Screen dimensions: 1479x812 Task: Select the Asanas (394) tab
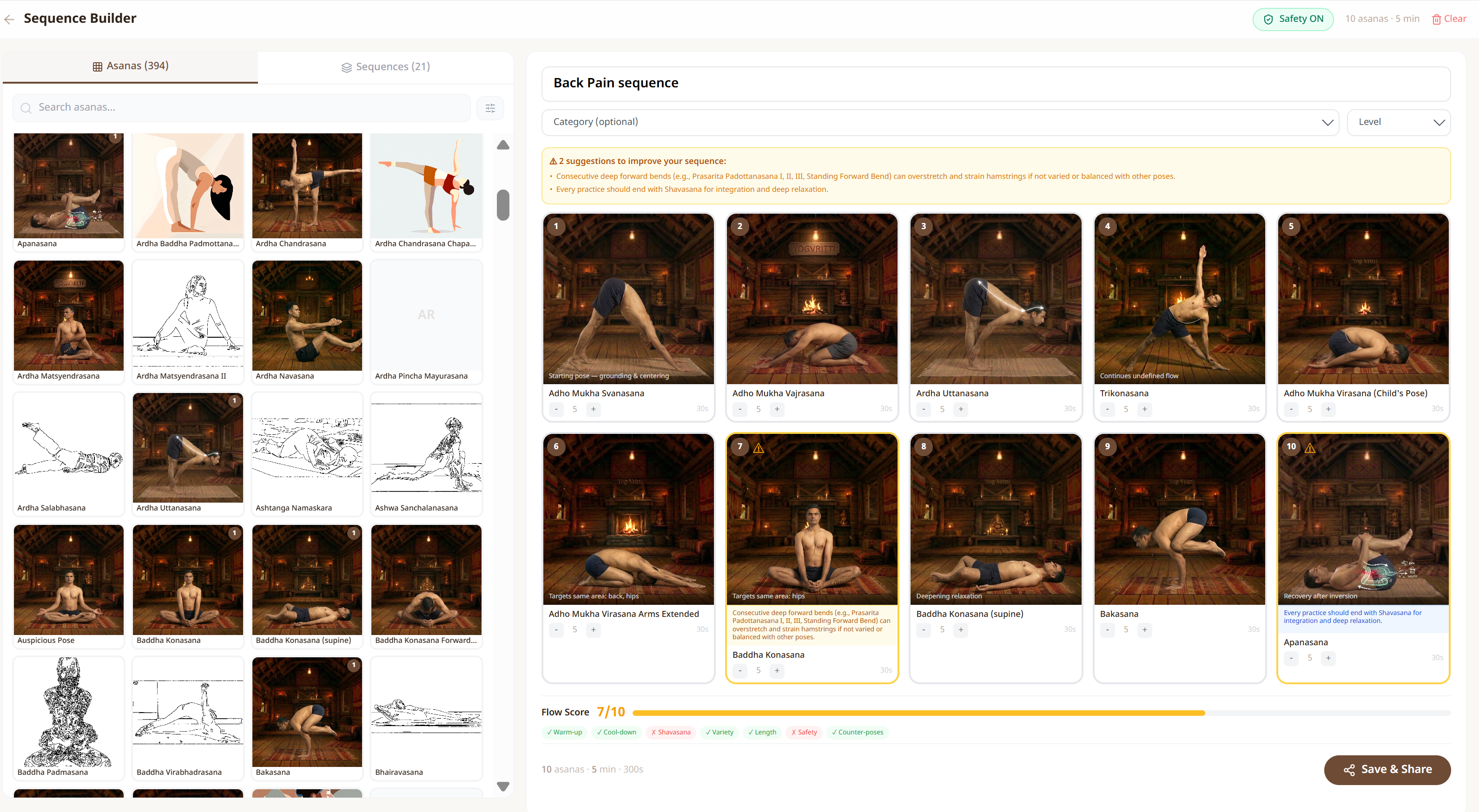pos(130,66)
